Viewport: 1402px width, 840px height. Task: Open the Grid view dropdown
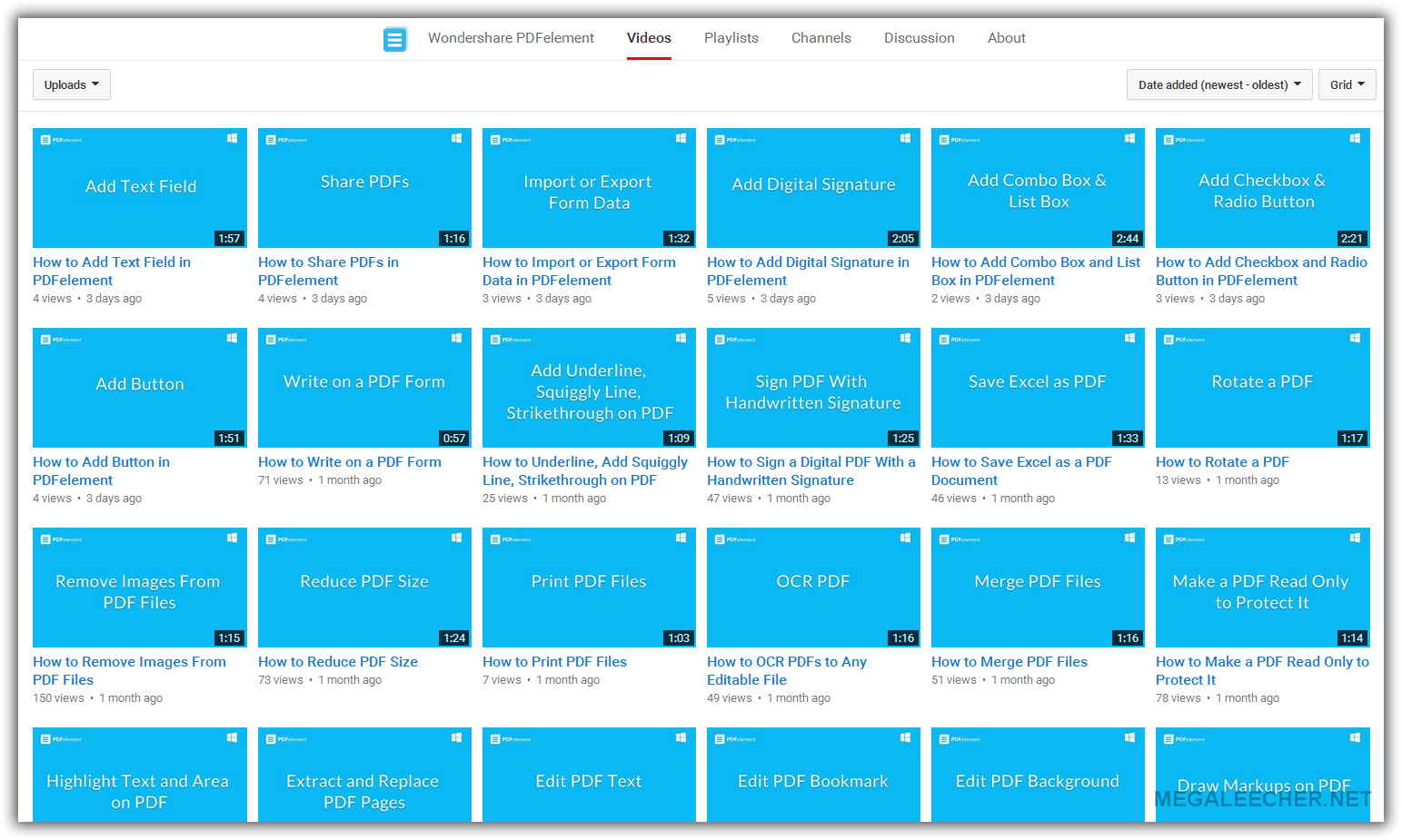pyautogui.click(x=1347, y=84)
